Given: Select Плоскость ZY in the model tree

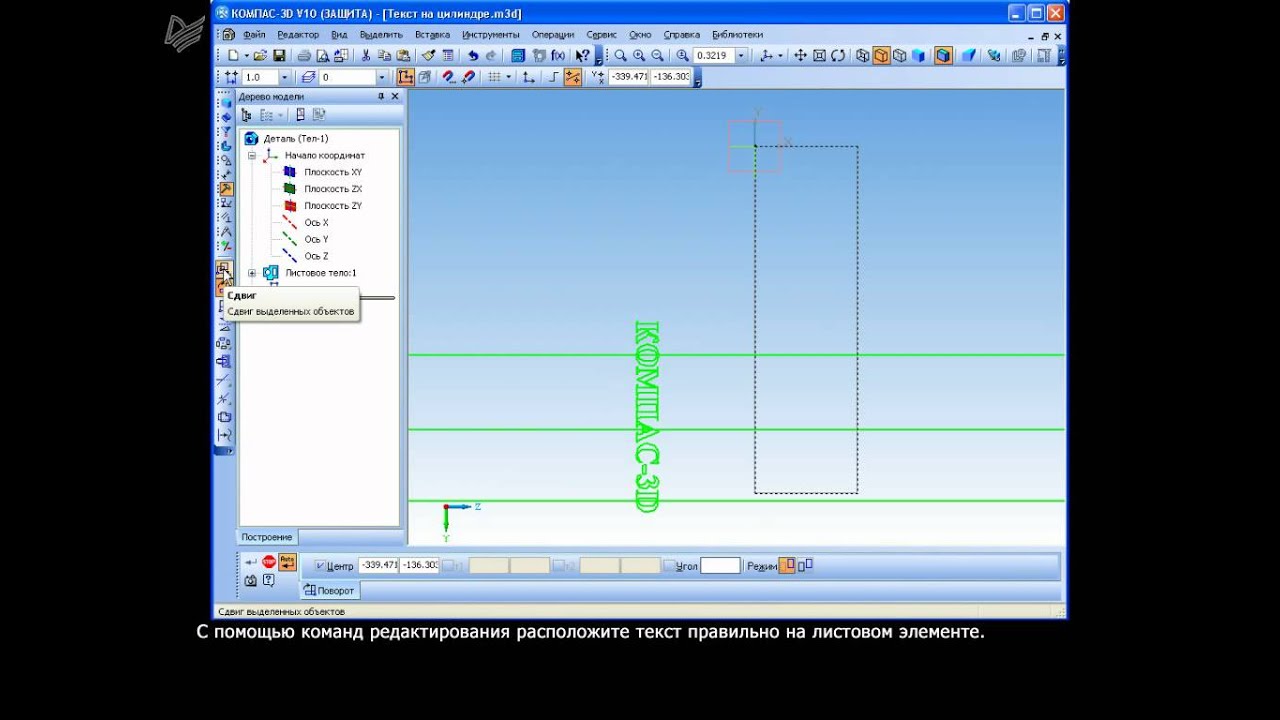Looking at the screenshot, I should pos(333,206).
